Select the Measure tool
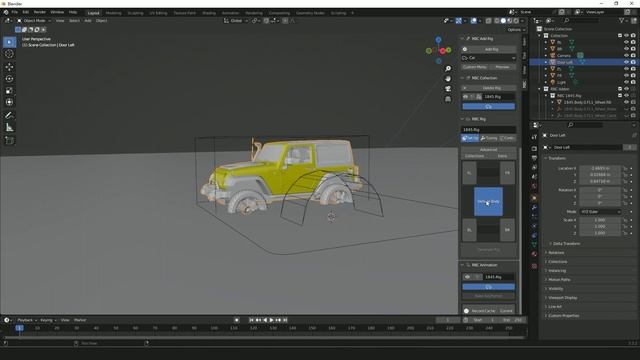The height and width of the screenshot is (360, 640). tap(9, 128)
